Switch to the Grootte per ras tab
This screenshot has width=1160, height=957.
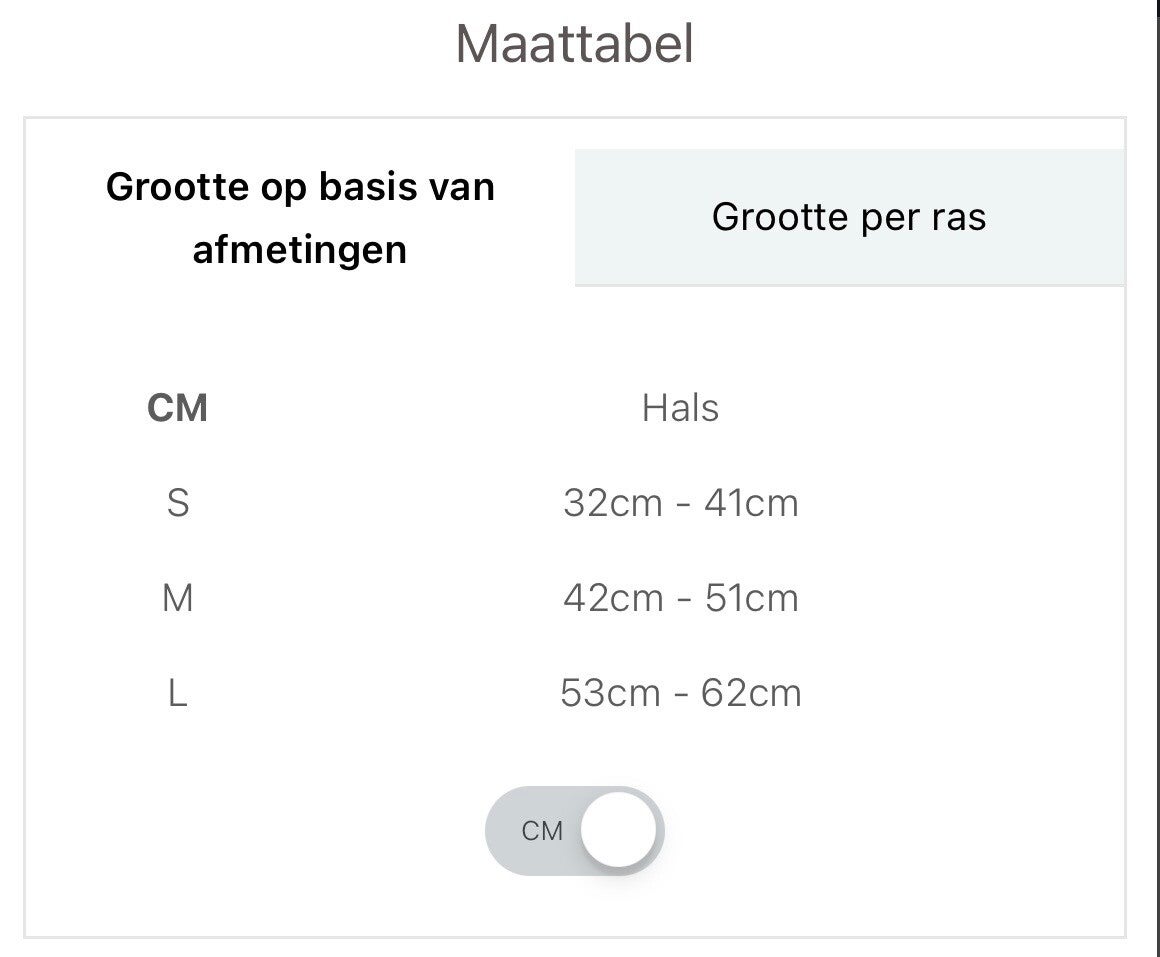(849, 217)
